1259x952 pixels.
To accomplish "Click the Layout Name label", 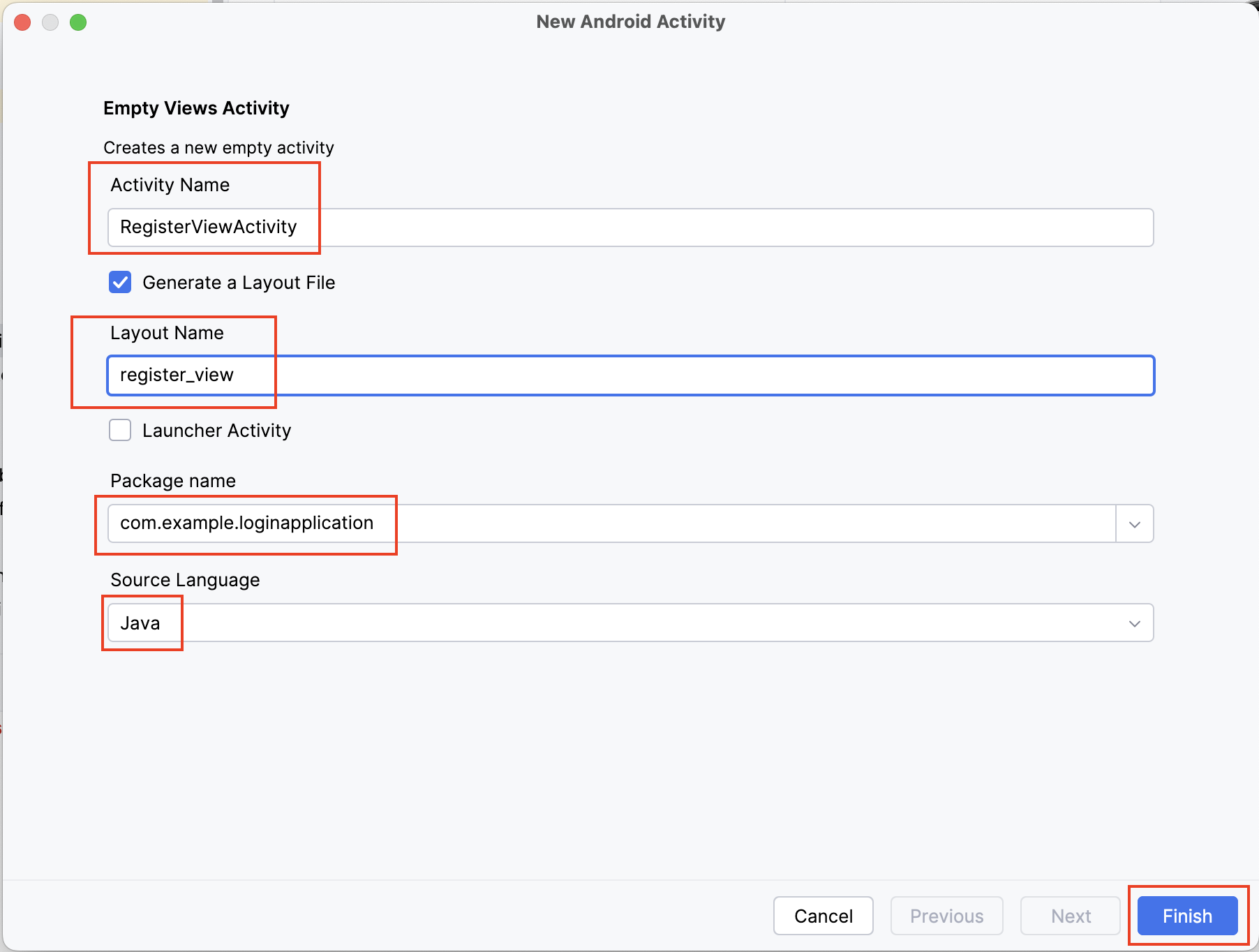I will [167, 333].
